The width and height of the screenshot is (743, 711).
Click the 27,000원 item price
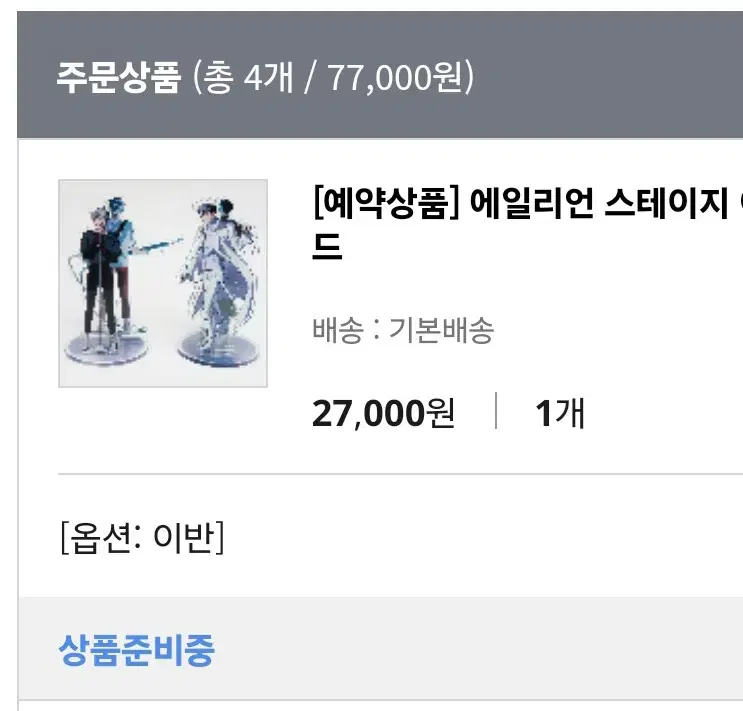pyautogui.click(x=383, y=413)
